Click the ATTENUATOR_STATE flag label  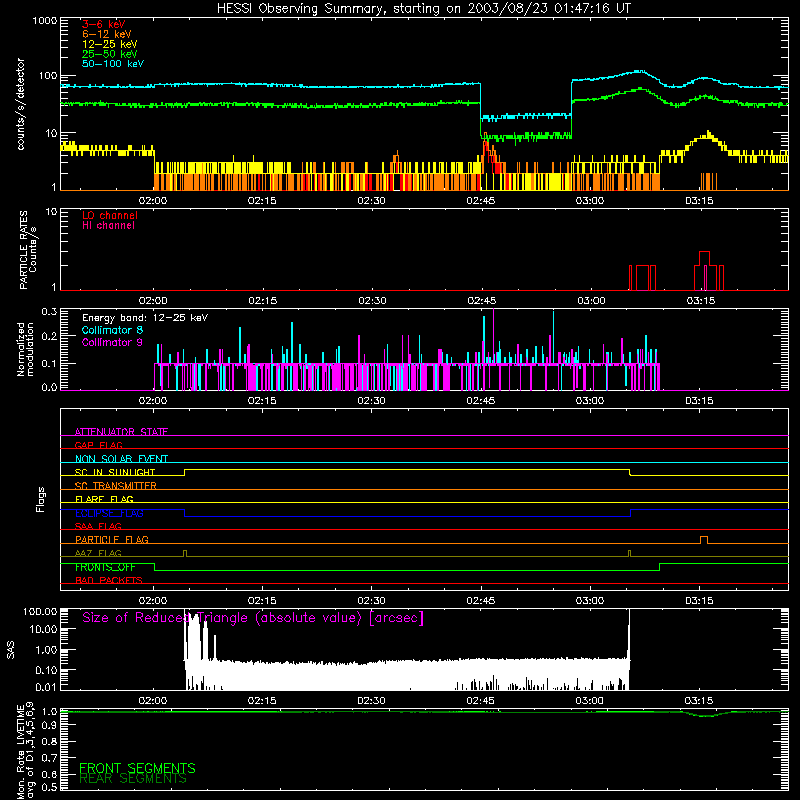[x=121, y=432]
